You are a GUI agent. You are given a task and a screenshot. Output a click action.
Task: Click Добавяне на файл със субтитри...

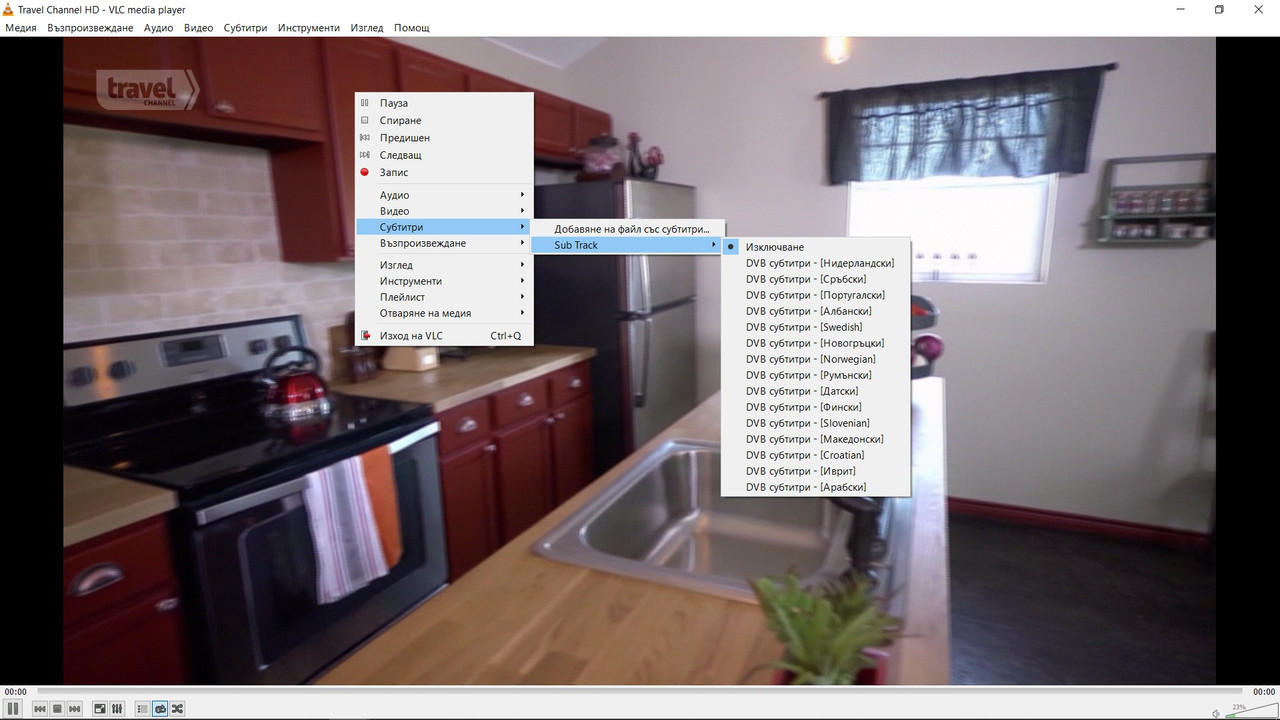coord(627,229)
